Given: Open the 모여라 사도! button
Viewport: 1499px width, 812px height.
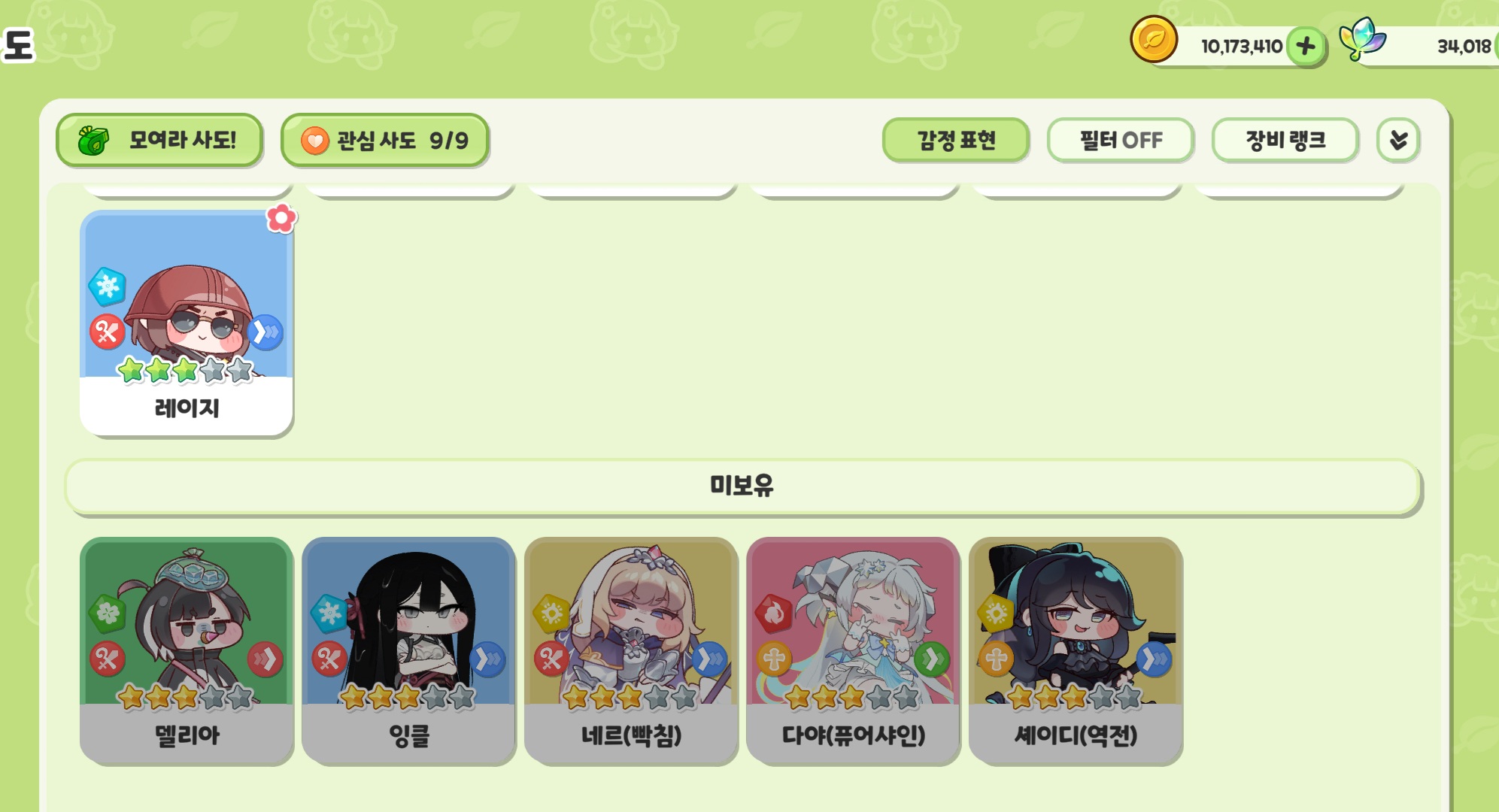Looking at the screenshot, I should point(159,141).
